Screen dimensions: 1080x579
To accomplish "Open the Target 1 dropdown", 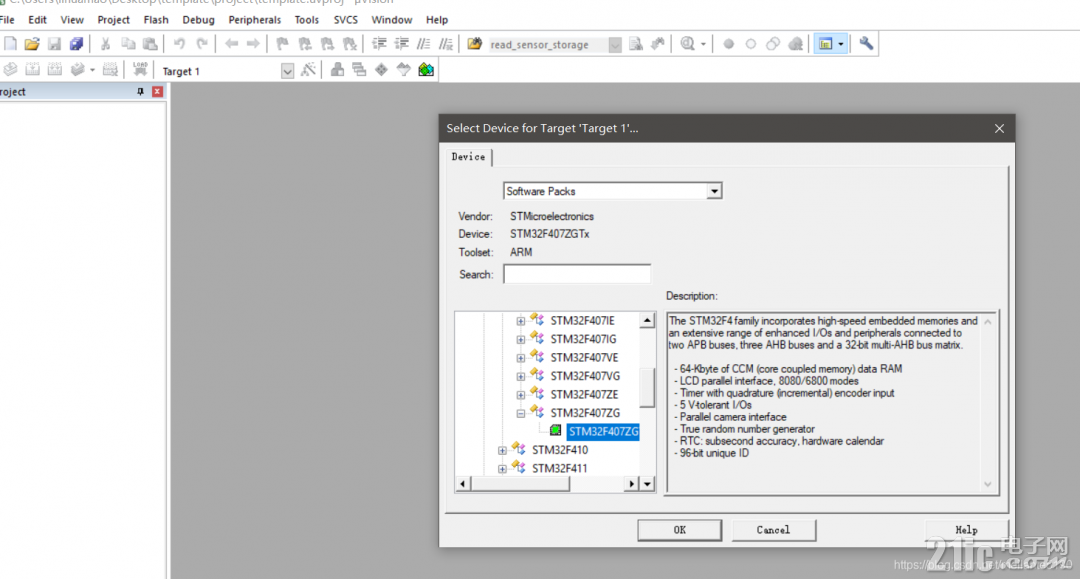I will click(287, 71).
